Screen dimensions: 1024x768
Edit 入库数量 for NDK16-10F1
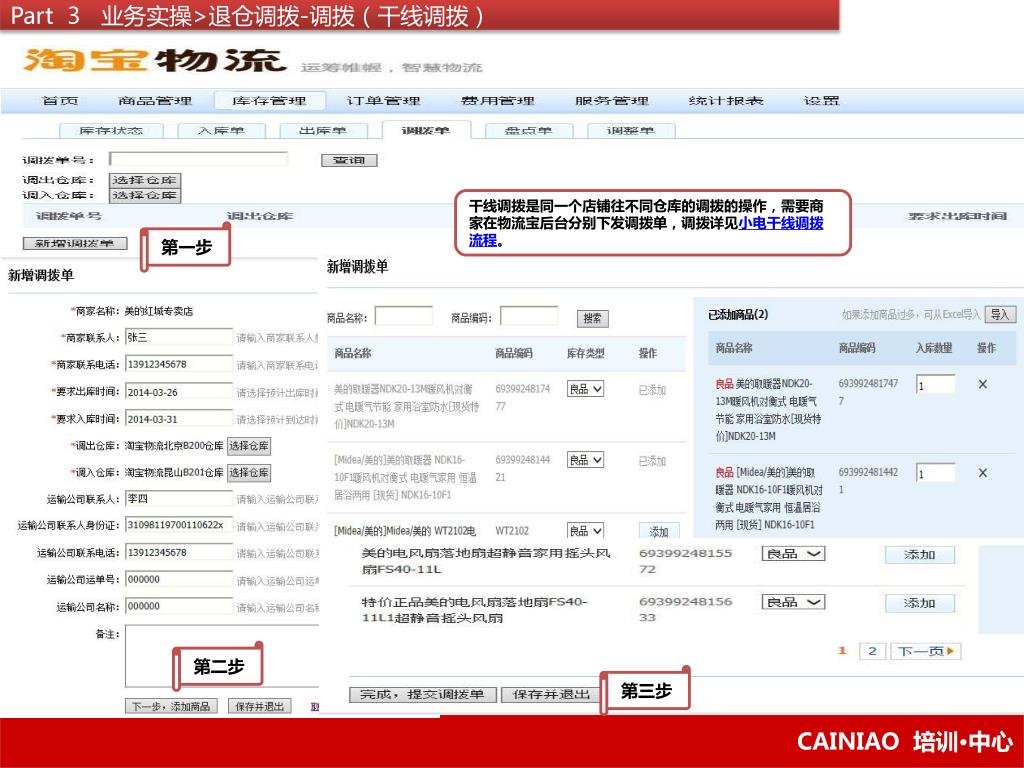point(935,473)
